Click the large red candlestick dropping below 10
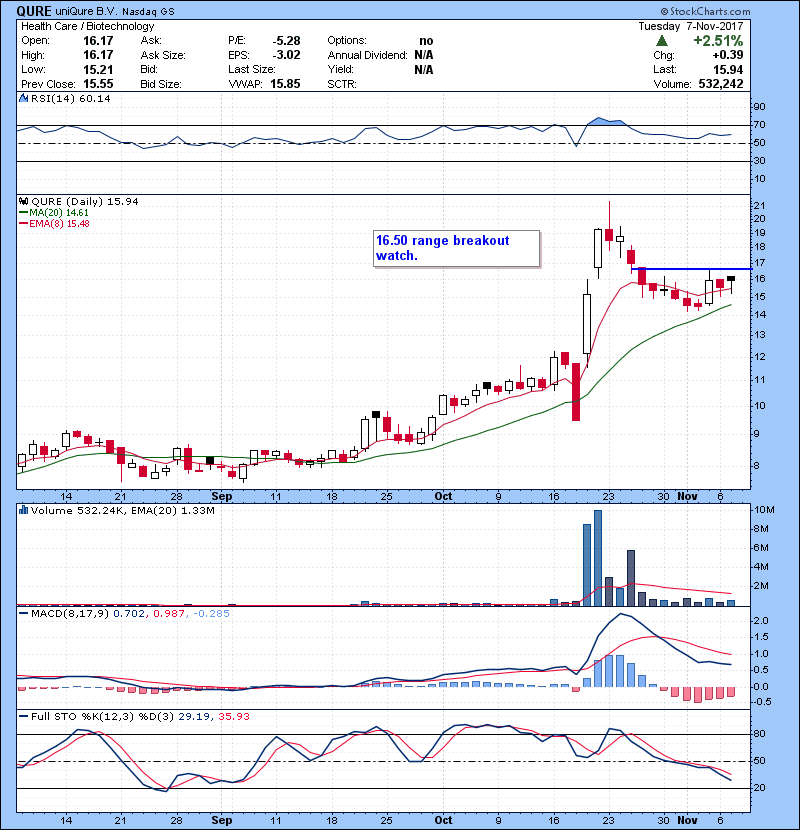The image size is (800, 830). coord(576,392)
